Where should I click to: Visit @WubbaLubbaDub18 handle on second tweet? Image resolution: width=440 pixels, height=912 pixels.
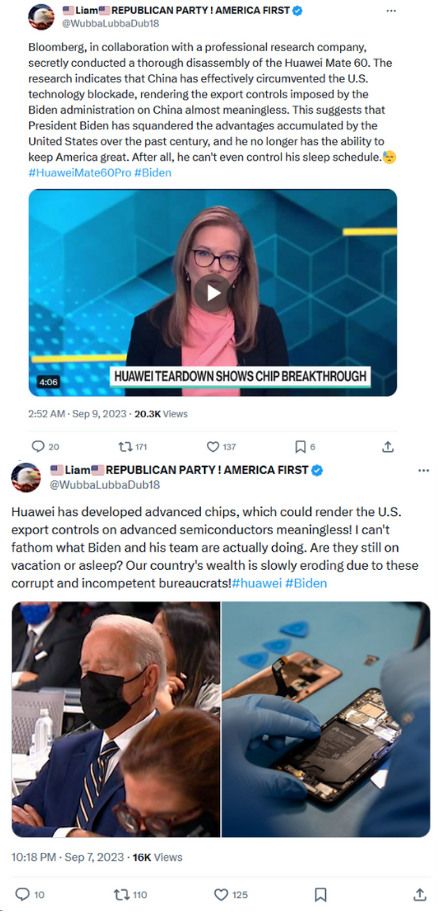[x=104, y=484]
